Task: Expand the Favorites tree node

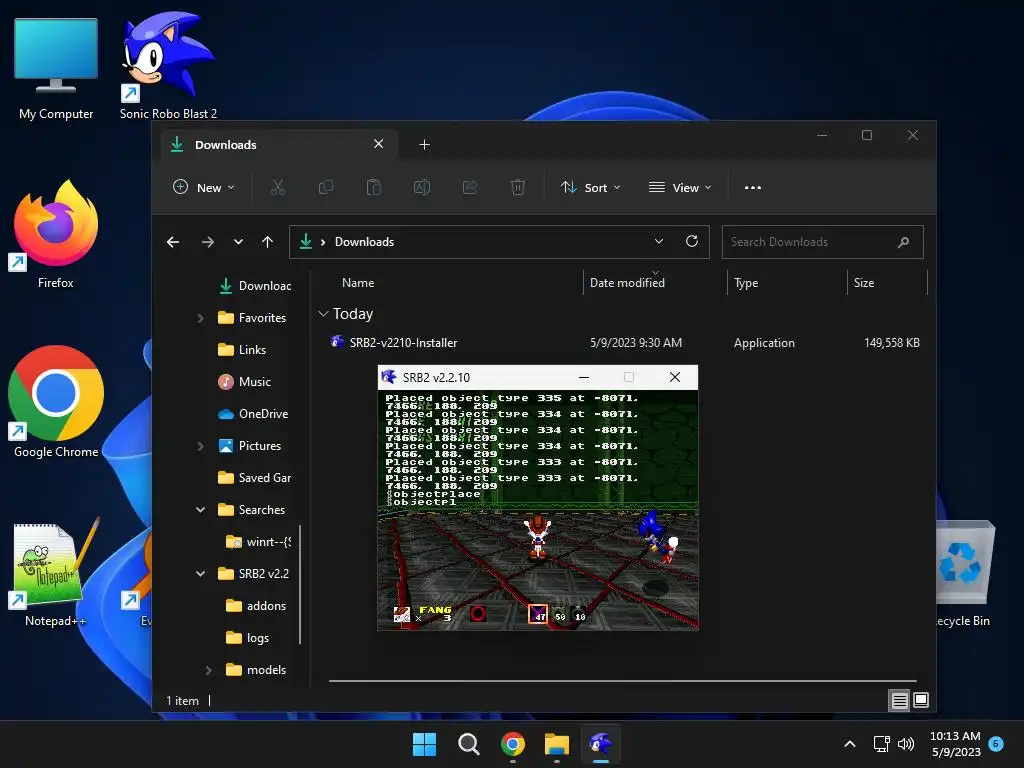Action: (x=200, y=318)
